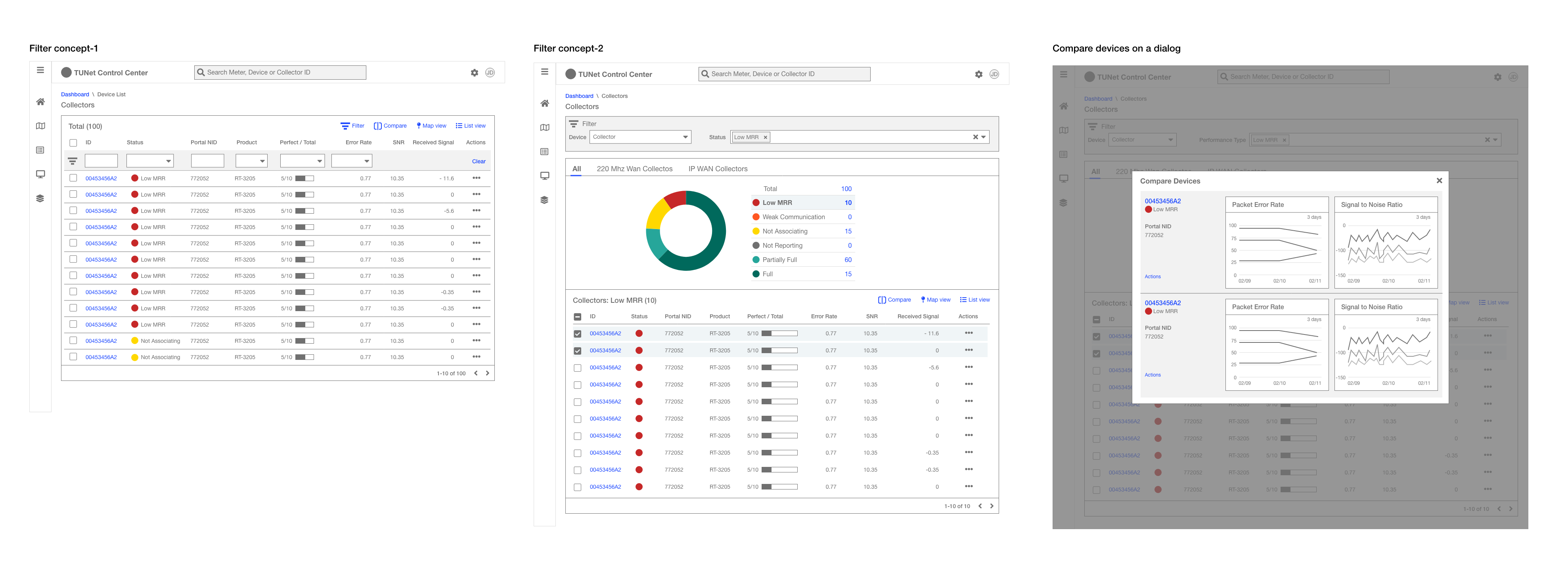Click search field in Filter concept-2 header

click(x=784, y=74)
